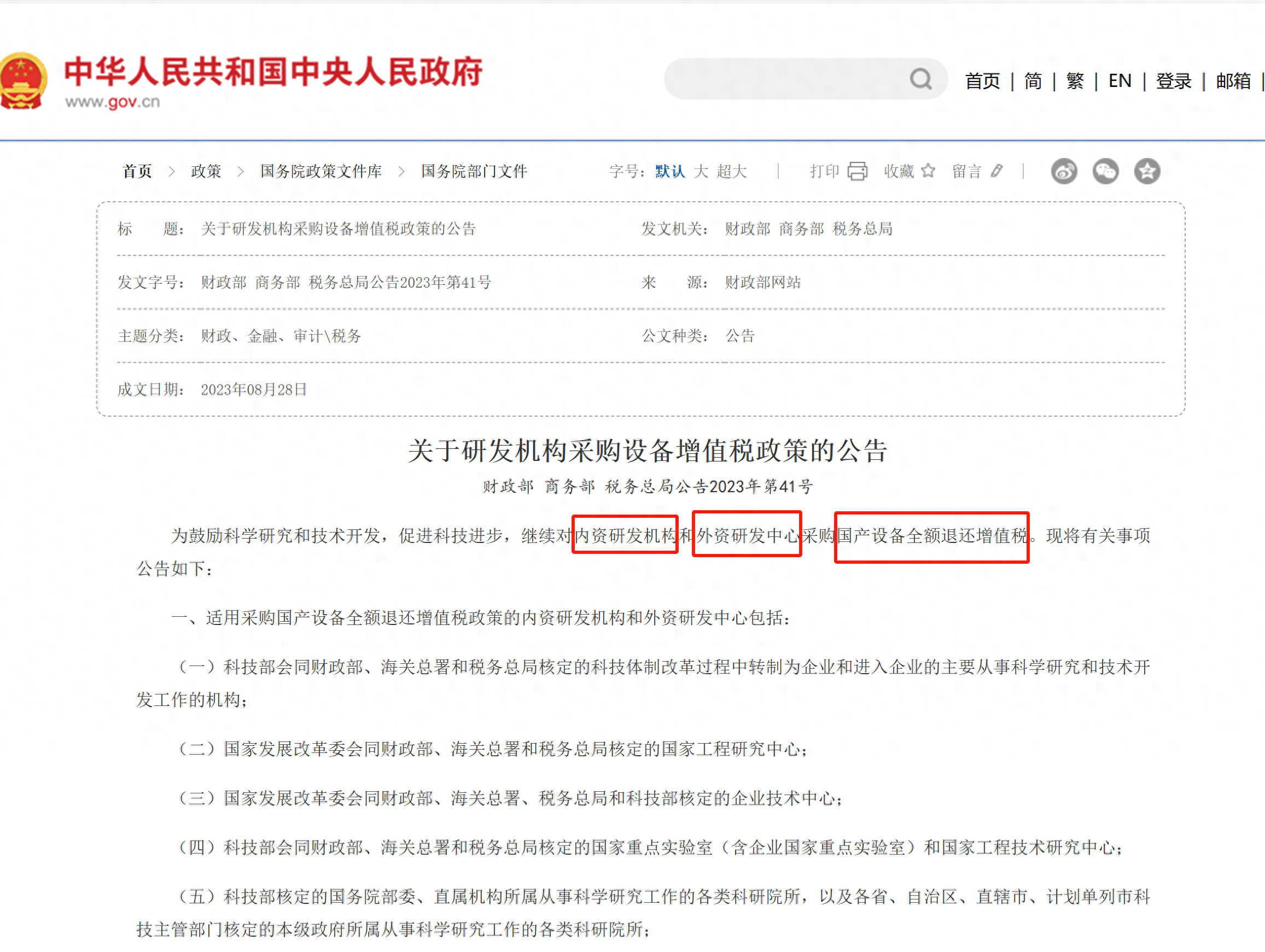Open 国务院政策文件库 breadcrumb link

click(x=321, y=171)
